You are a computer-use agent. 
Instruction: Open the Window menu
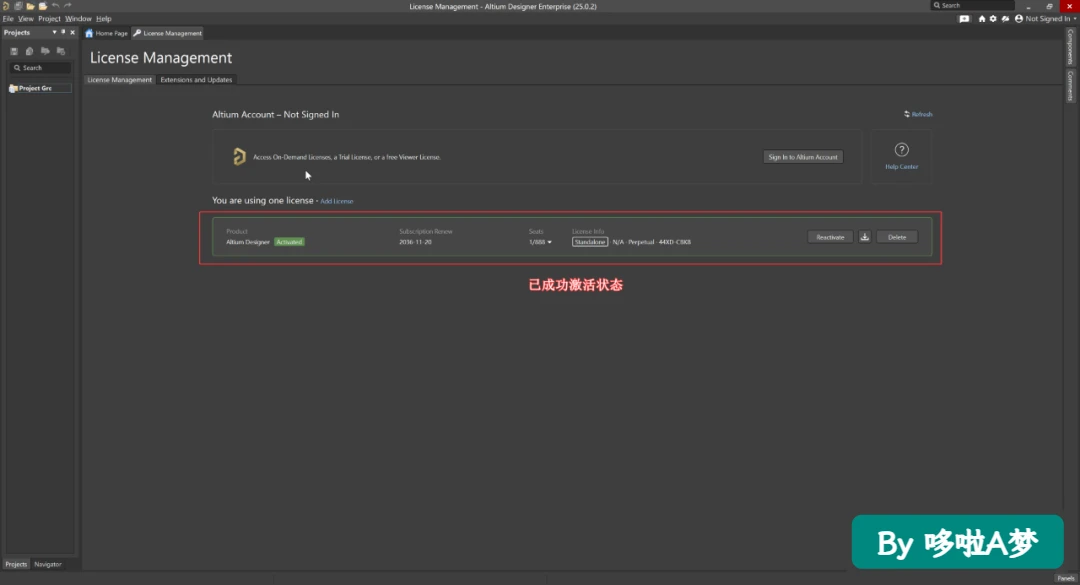(78, 19)
